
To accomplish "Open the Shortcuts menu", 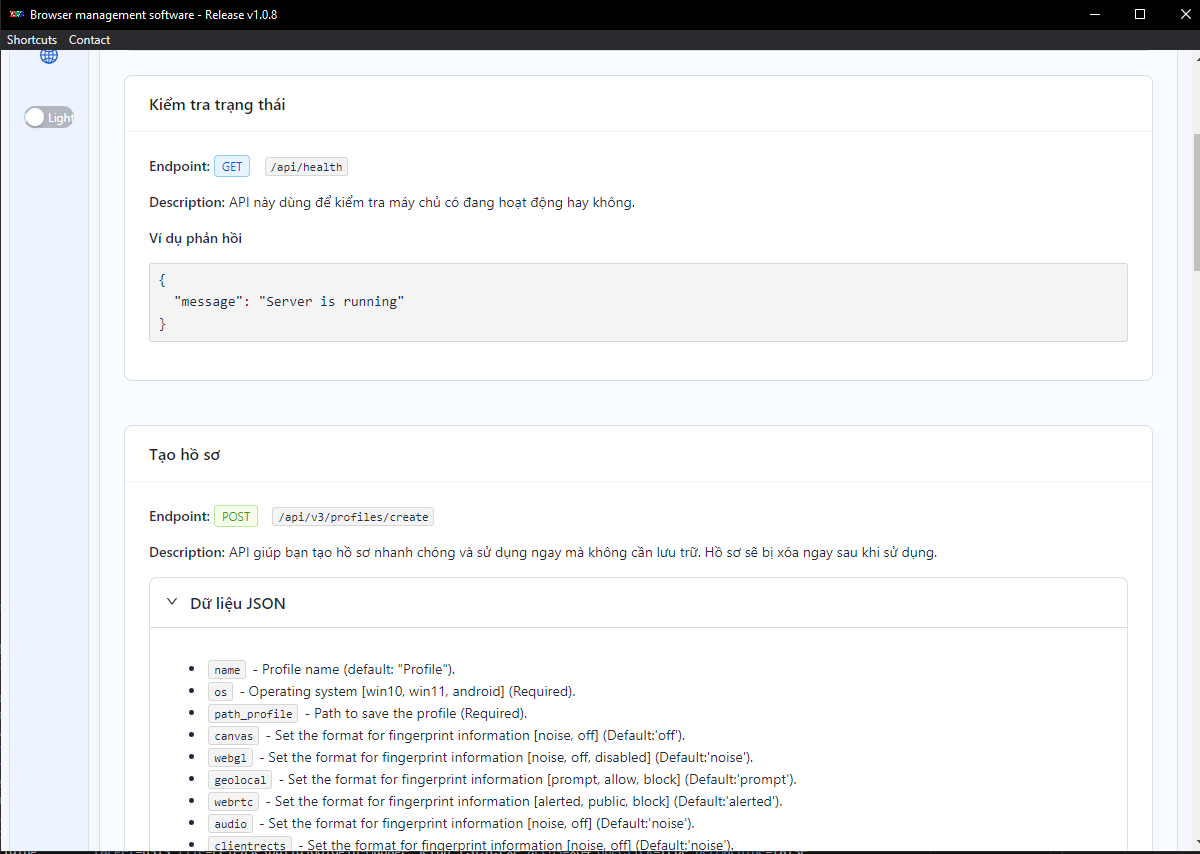I will (32, 40).
